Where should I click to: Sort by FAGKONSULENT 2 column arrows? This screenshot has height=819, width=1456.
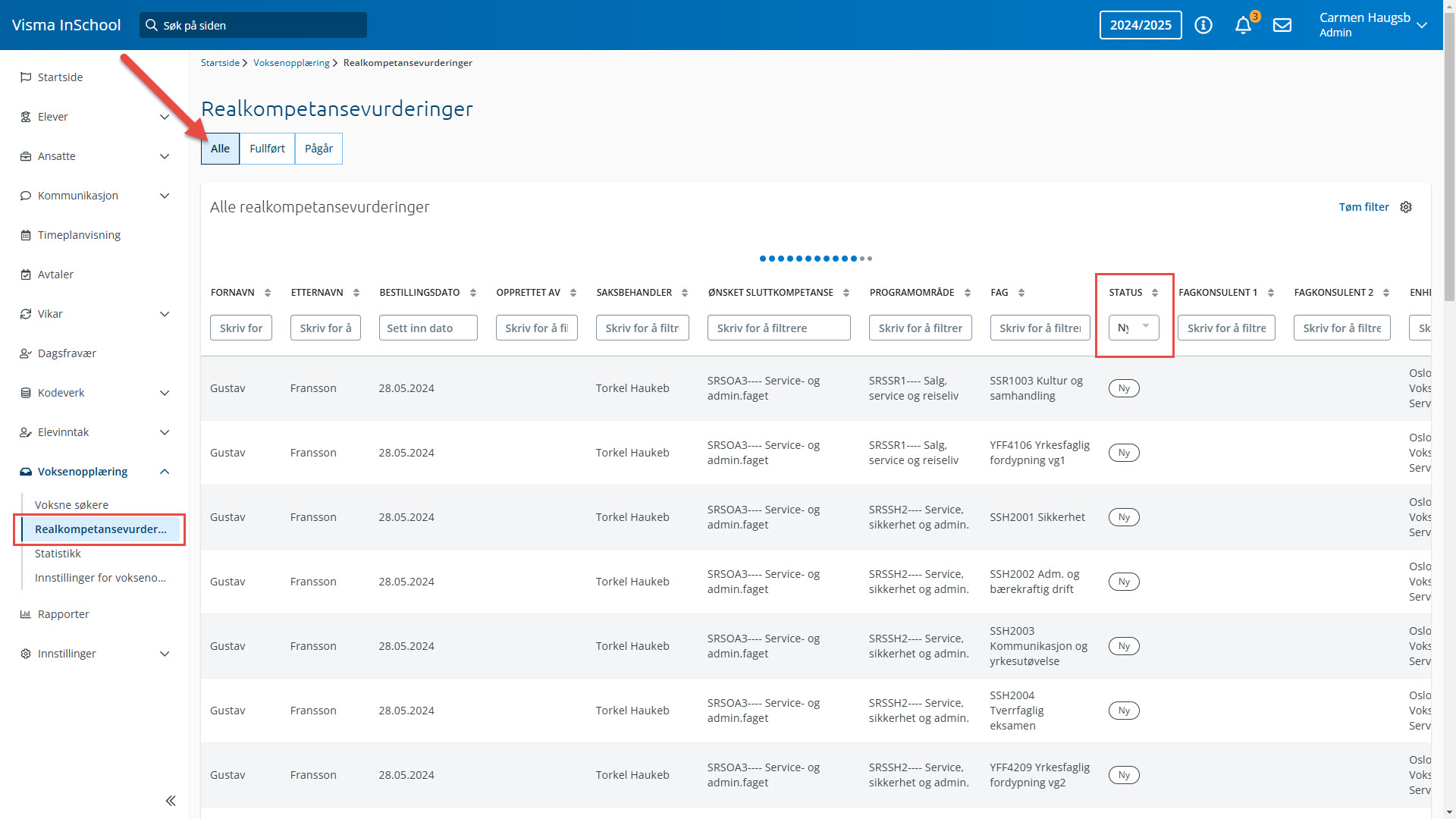1386,293
